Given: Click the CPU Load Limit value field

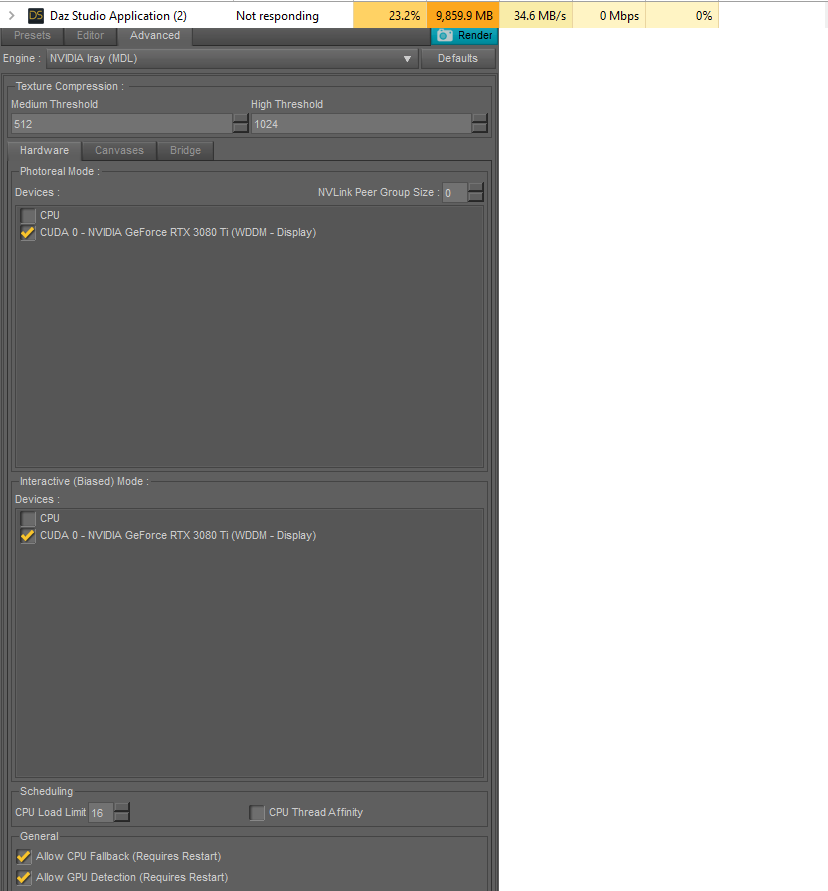Looking at the screenshot, I should [101, 813].
